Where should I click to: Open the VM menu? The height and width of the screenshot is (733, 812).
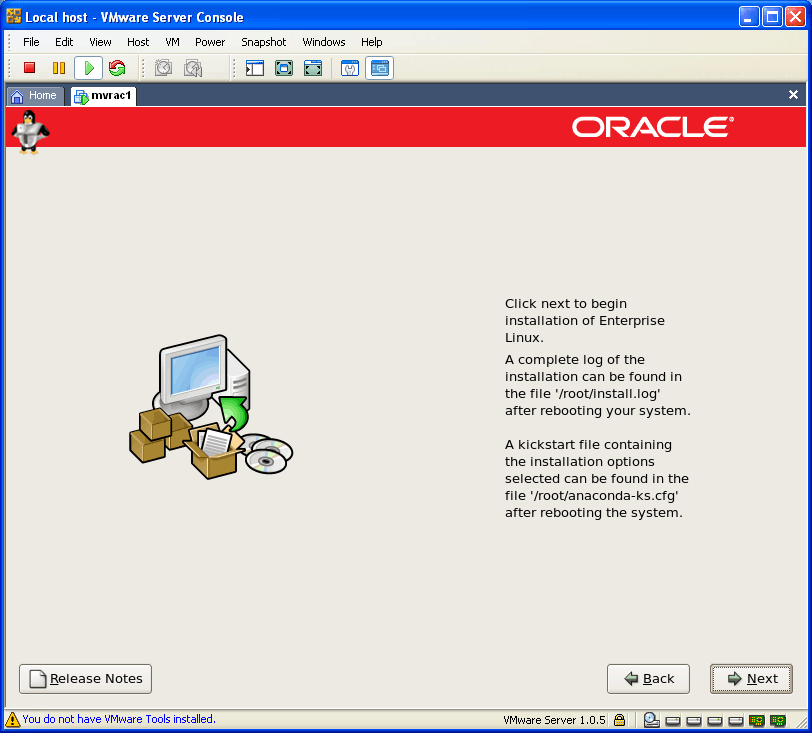tap(172, 42)
